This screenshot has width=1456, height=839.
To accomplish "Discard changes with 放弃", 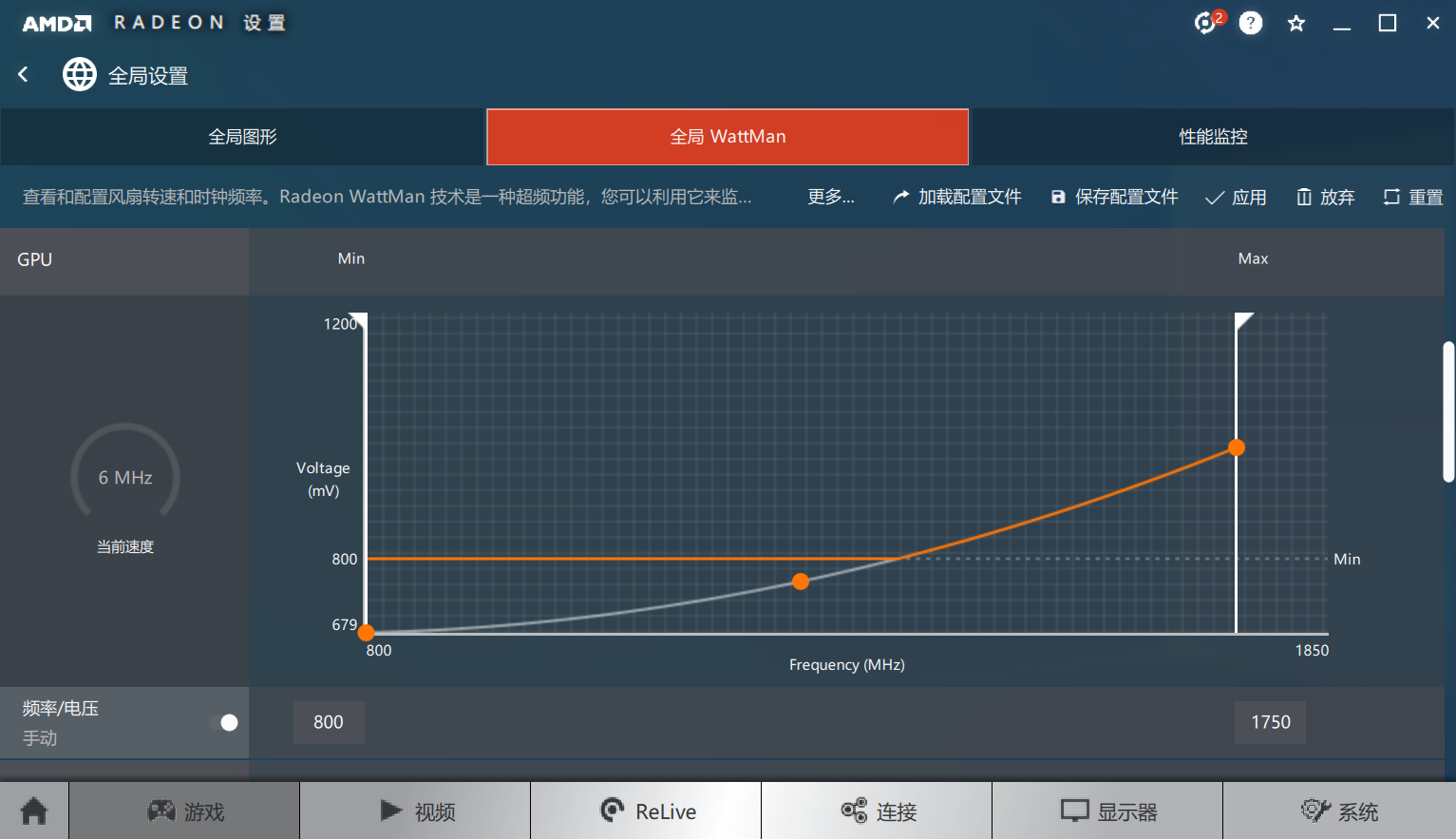I will [x=1326, y=197].
